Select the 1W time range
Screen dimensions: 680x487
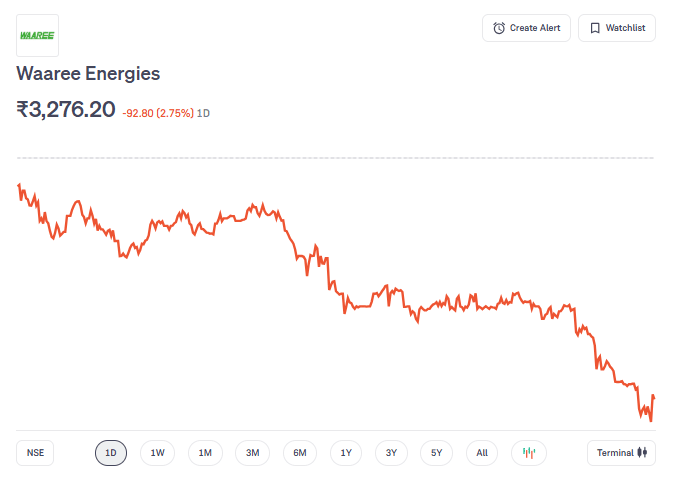click(157, 453)
